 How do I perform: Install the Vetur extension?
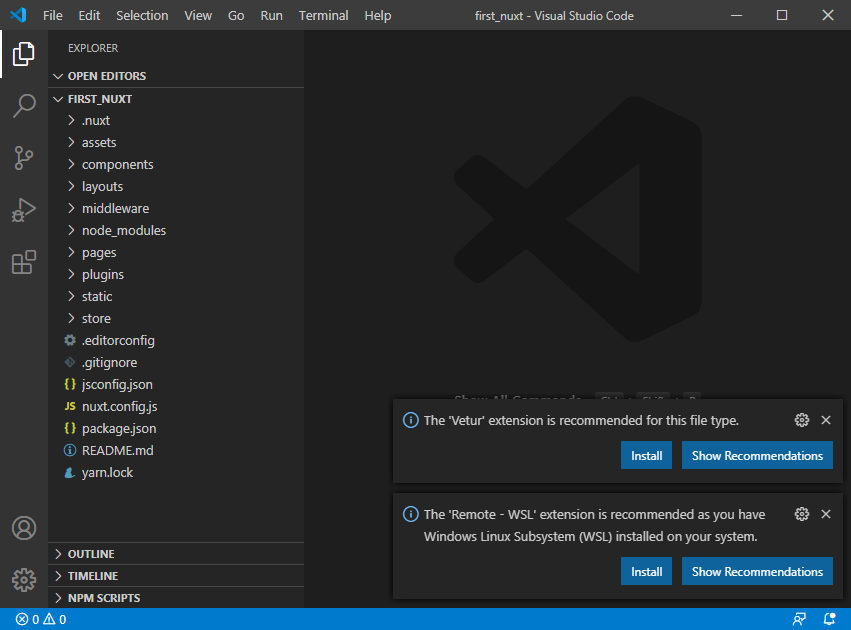[646, 455]
